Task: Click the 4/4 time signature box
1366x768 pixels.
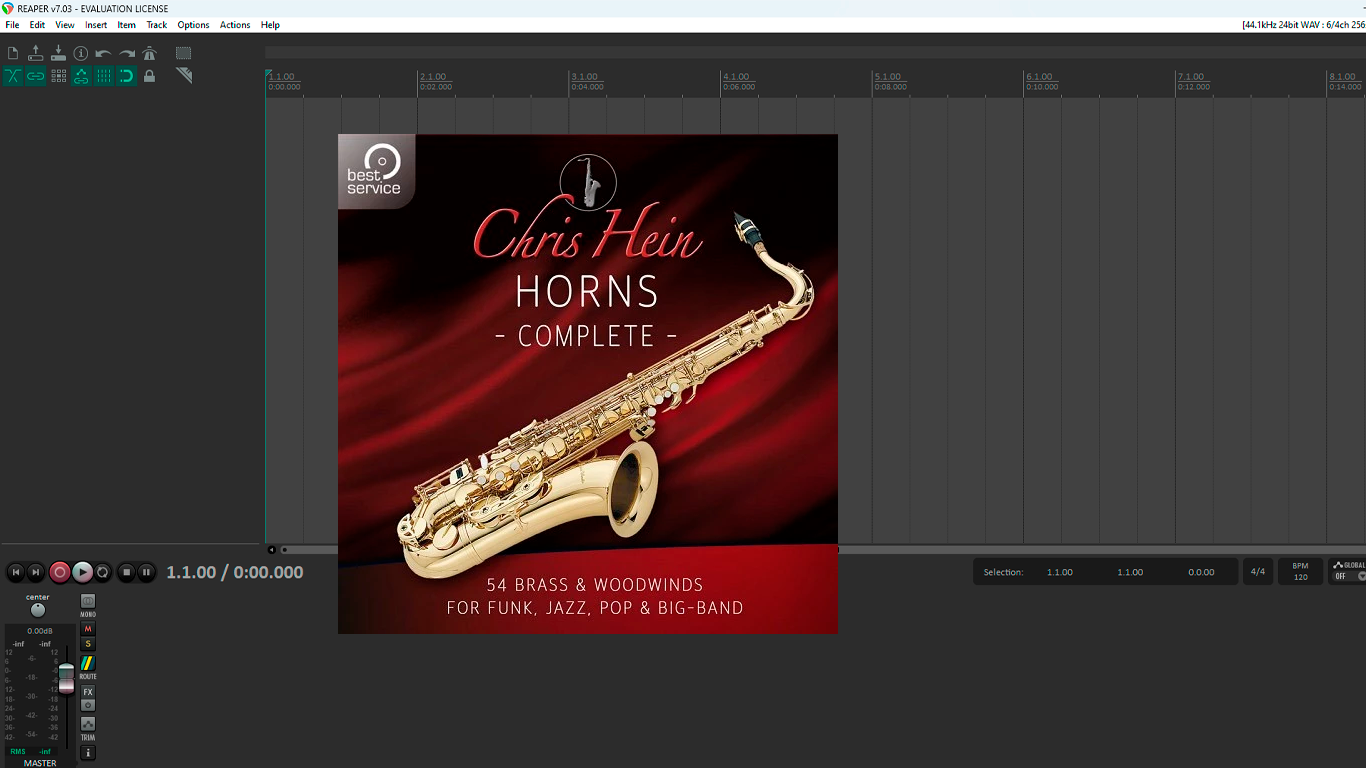Action: (1258, 572)
